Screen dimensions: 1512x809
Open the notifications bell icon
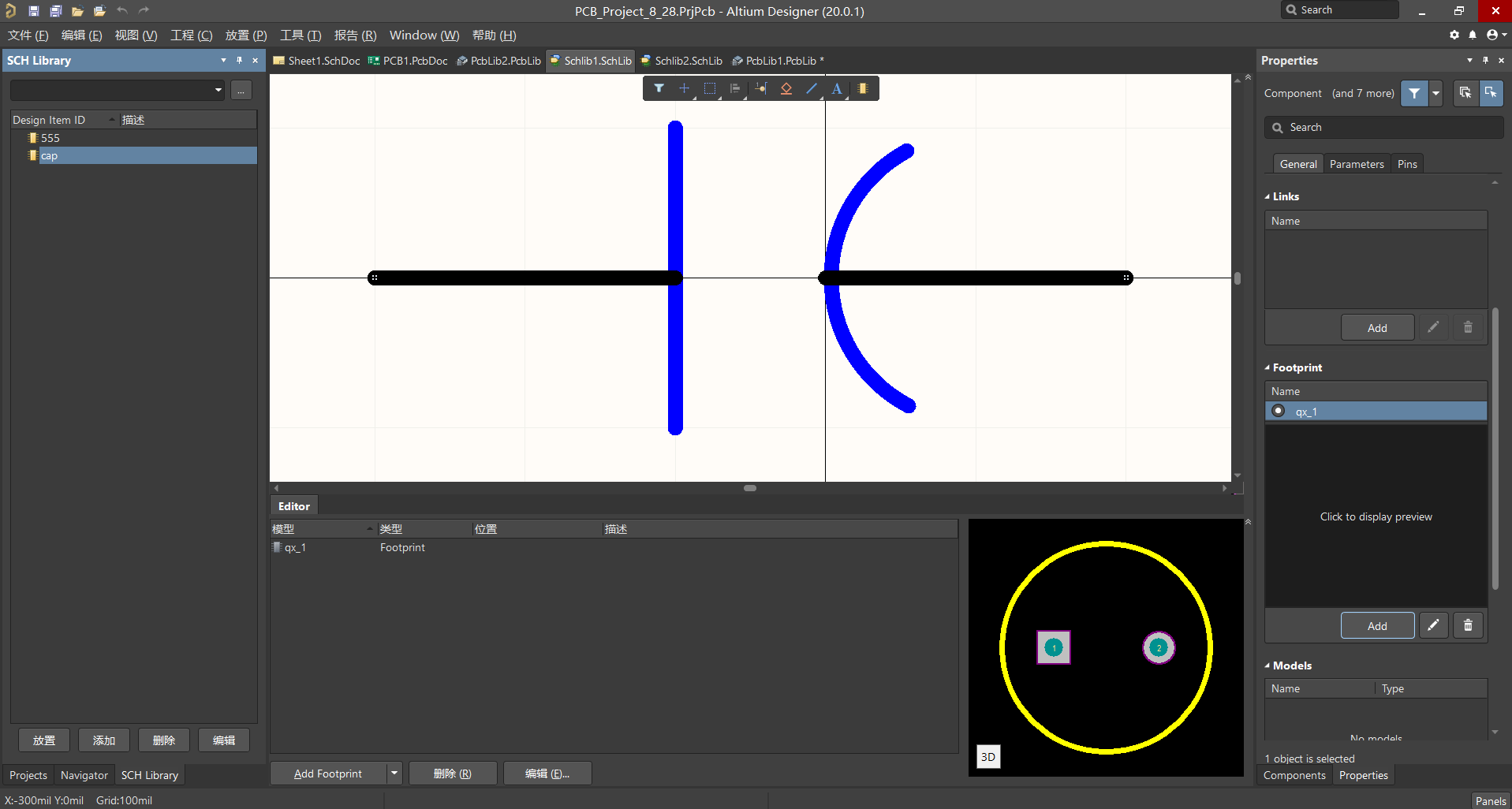click(1473, 35)
